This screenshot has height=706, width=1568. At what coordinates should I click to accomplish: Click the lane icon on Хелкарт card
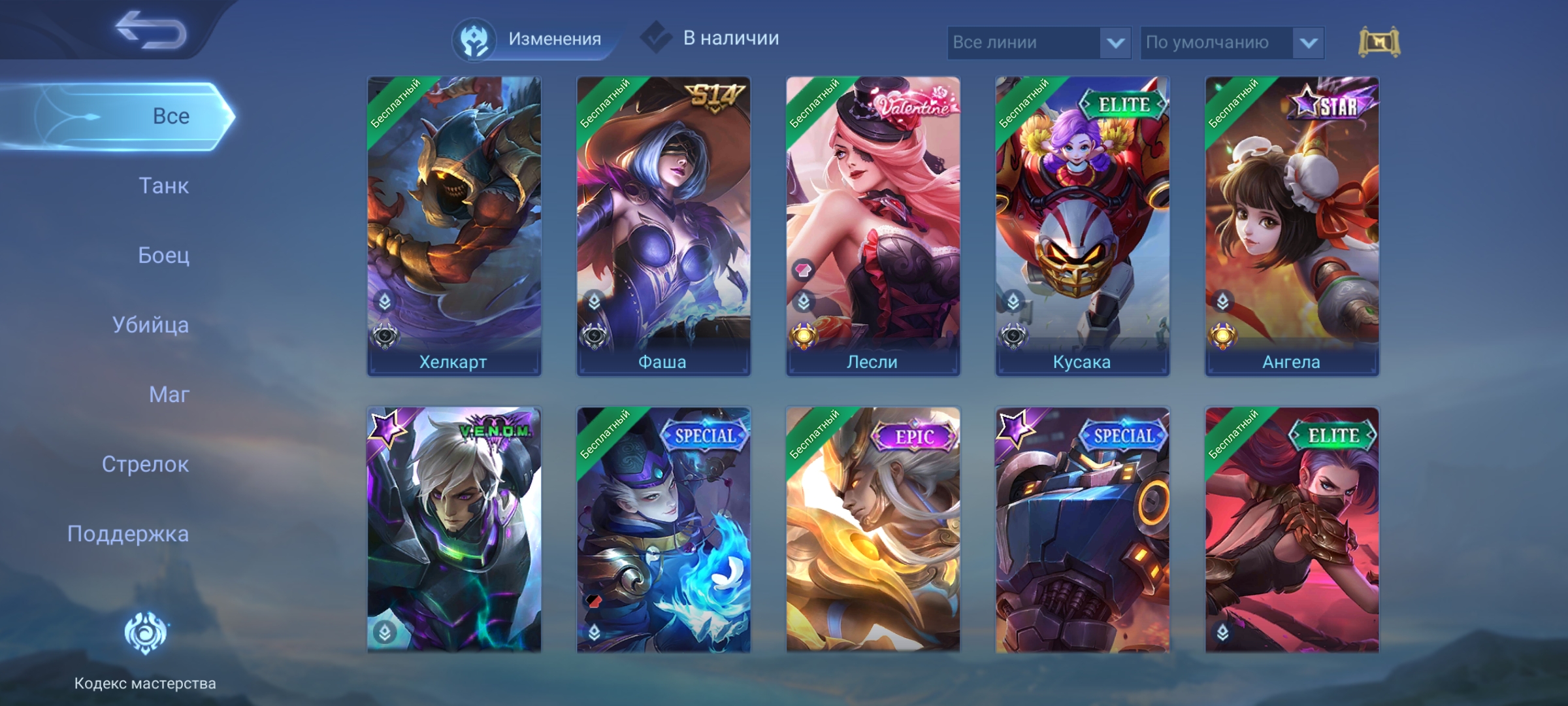tap(385, 302)
